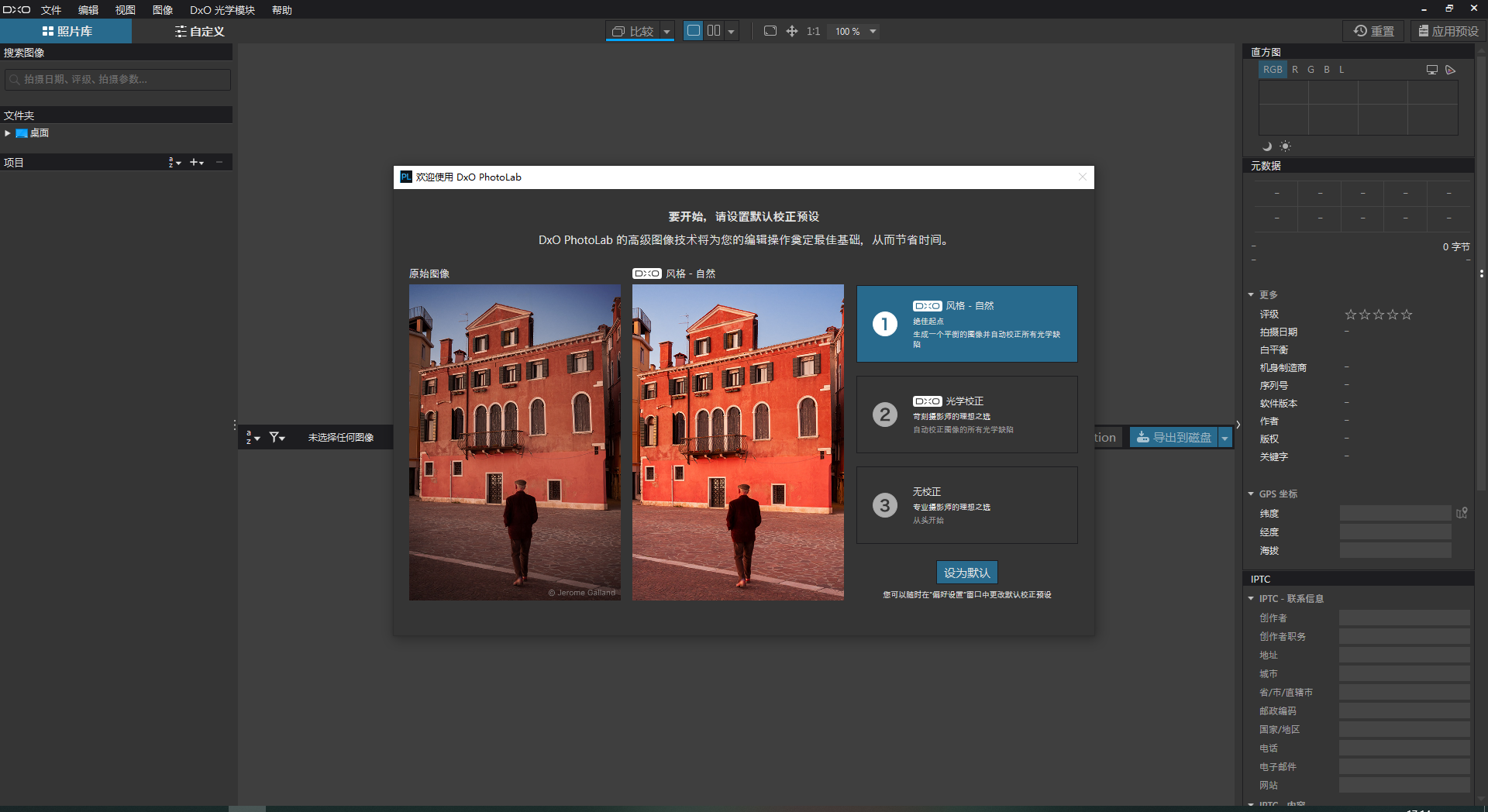The image size is (1488, 812).
Task: Collapse the GPS 坐标 section
Action: (1250, 494)
